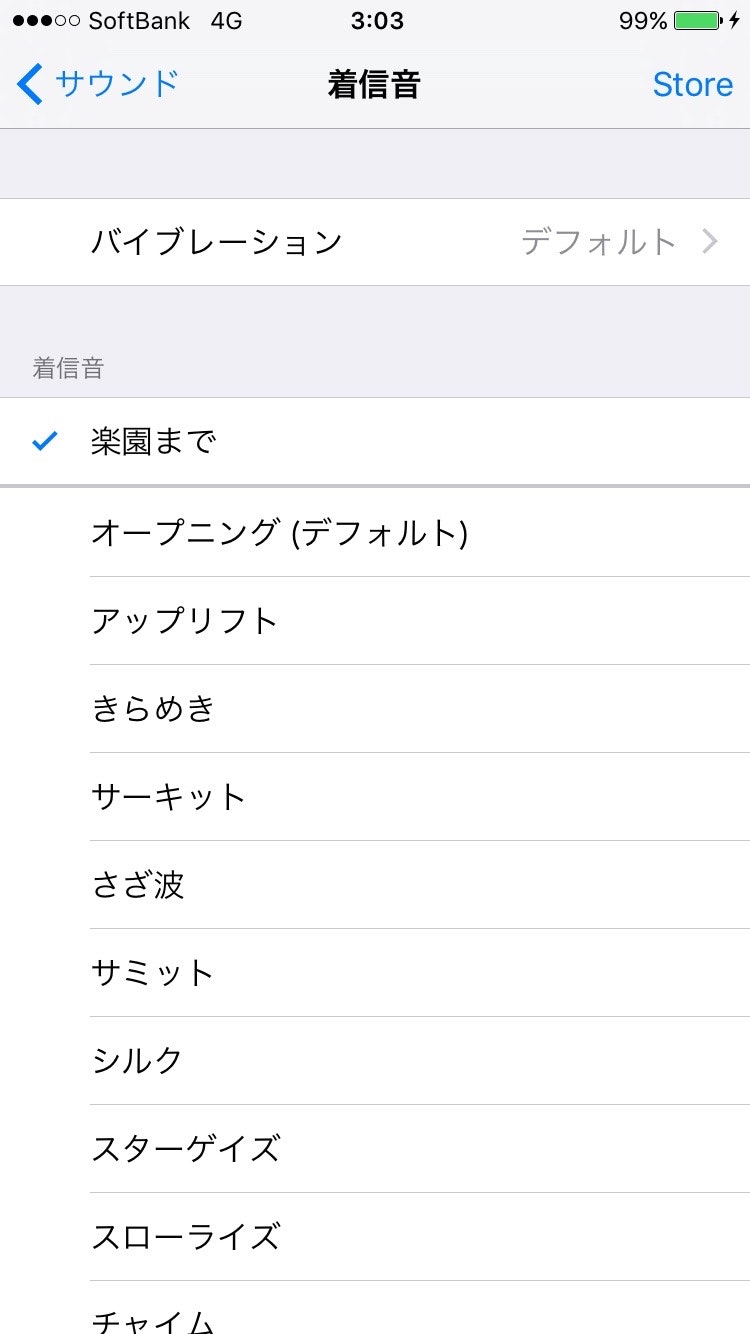The height and width of the screenshot is (1334, 750).
Task: Tap the blue checkmark next to 楽園まで
Action: coord(45,440)
